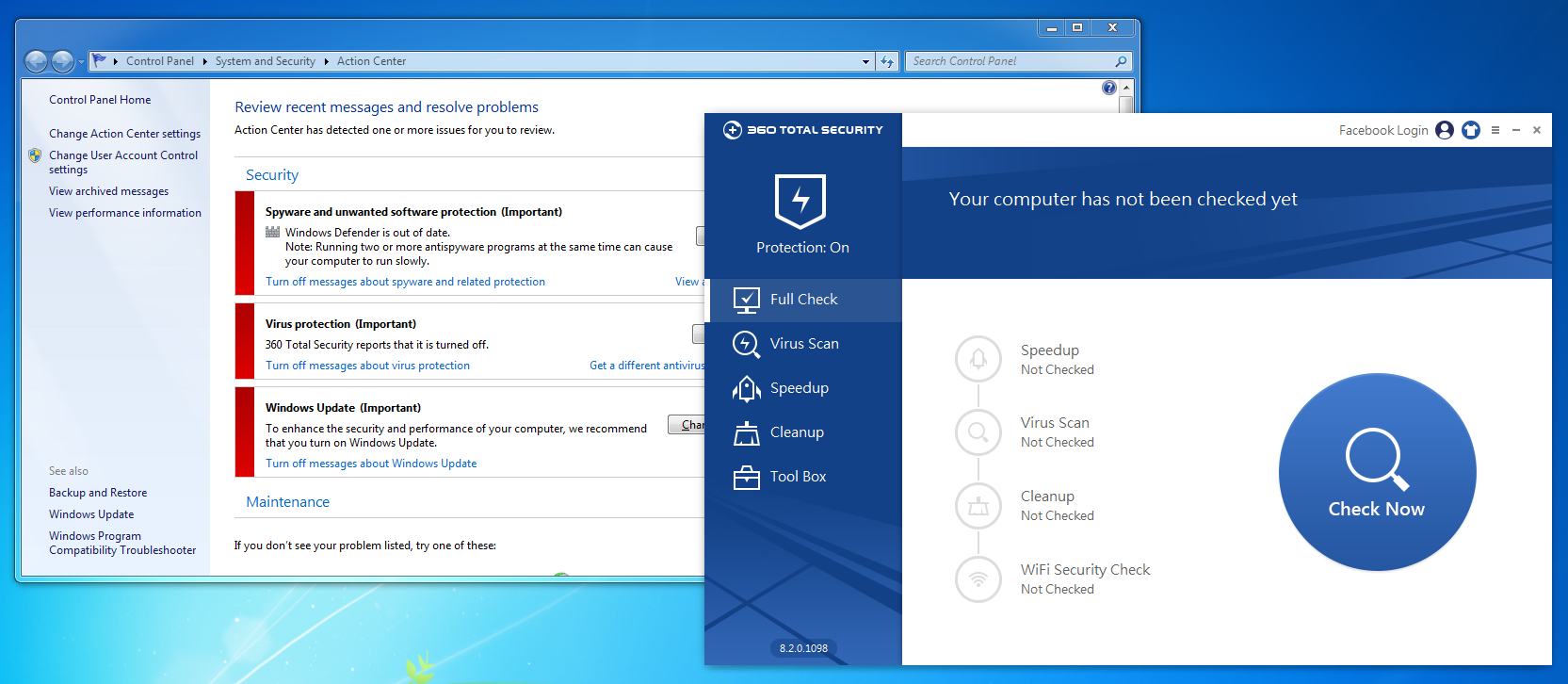Open Action Center help question icon

pos(1108,88)
